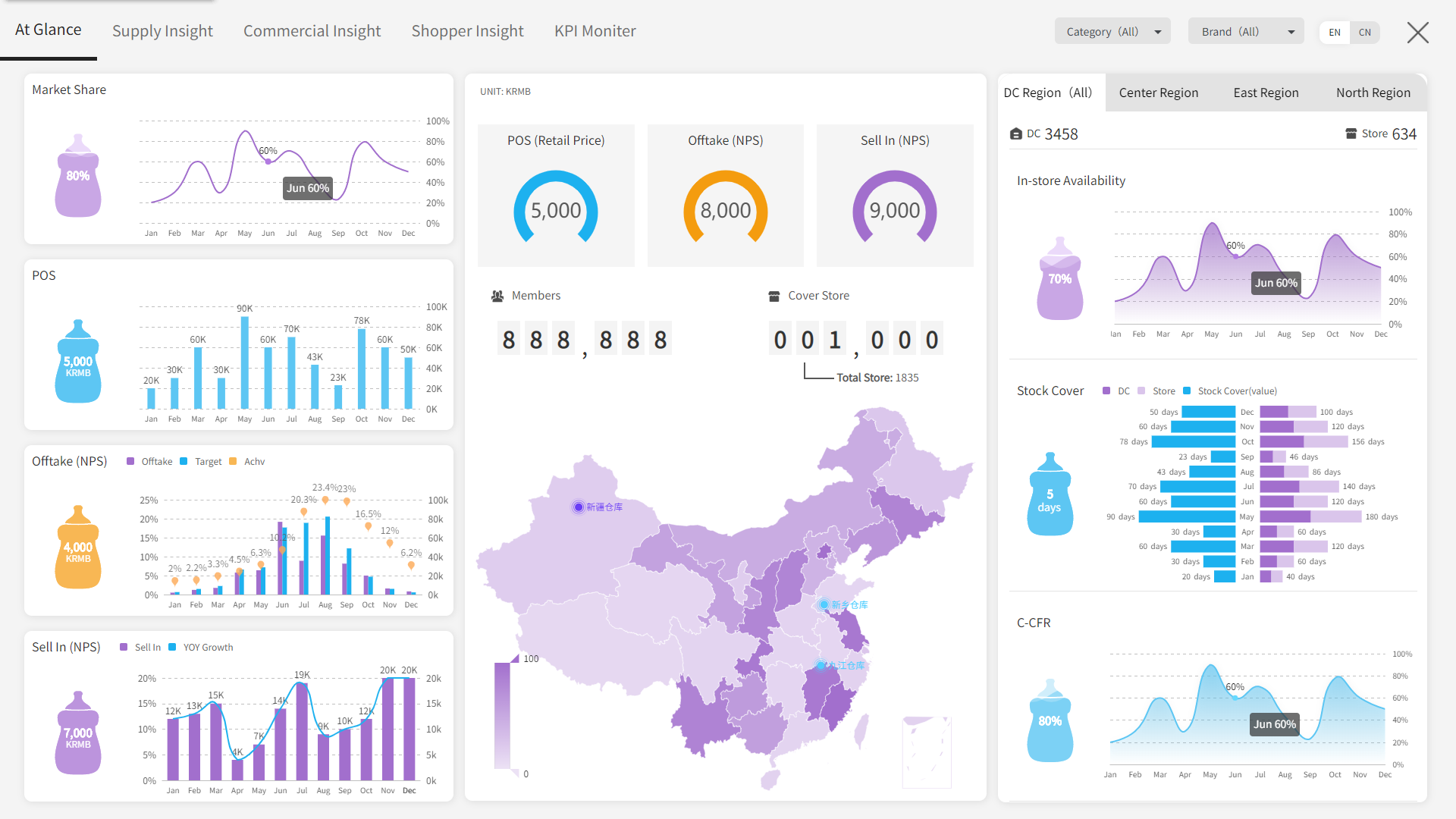This screenshot has width=1456, height=819.
Task: Click the Market Share bottle icon showing 80%
Action: point(78,177)
